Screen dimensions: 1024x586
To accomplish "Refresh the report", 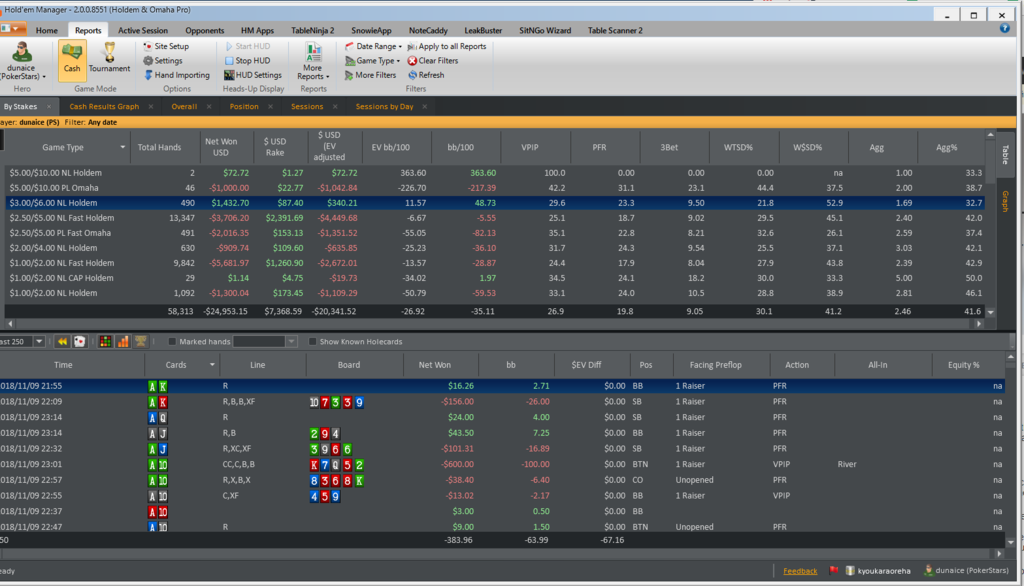I will coord(426,75).
